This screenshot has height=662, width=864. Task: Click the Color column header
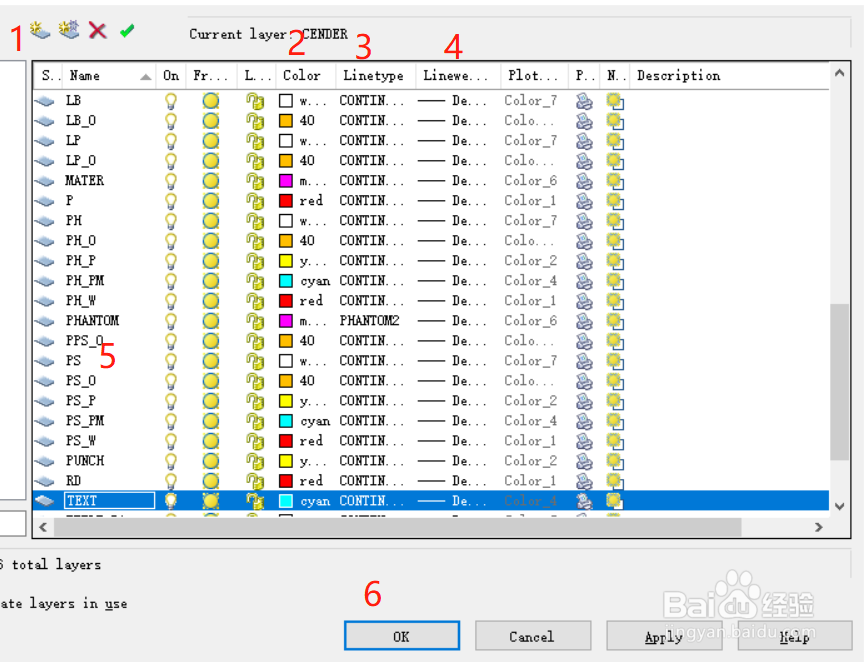click(x=305, y=76)
